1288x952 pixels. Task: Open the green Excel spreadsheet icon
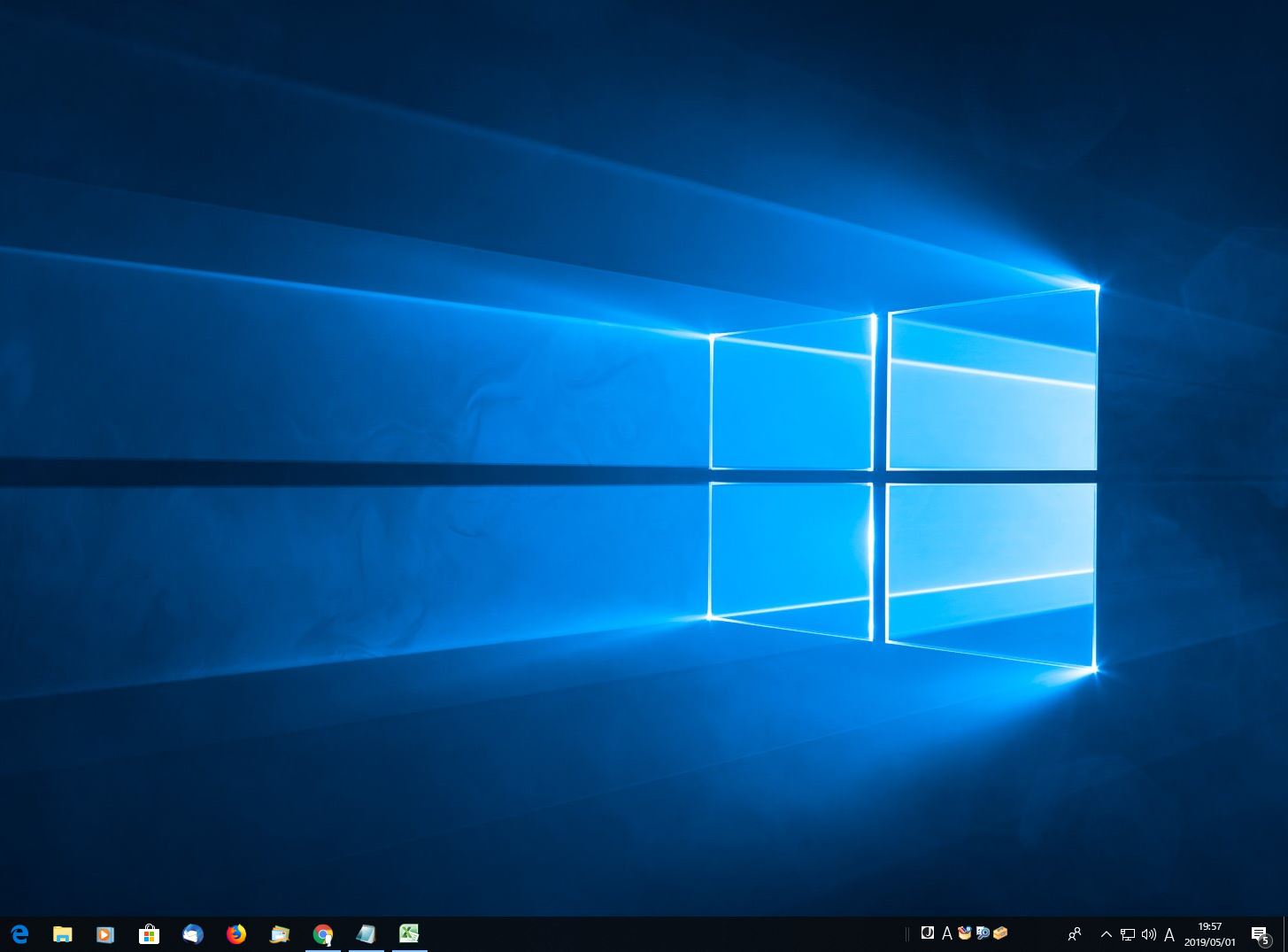coord(409,933)
